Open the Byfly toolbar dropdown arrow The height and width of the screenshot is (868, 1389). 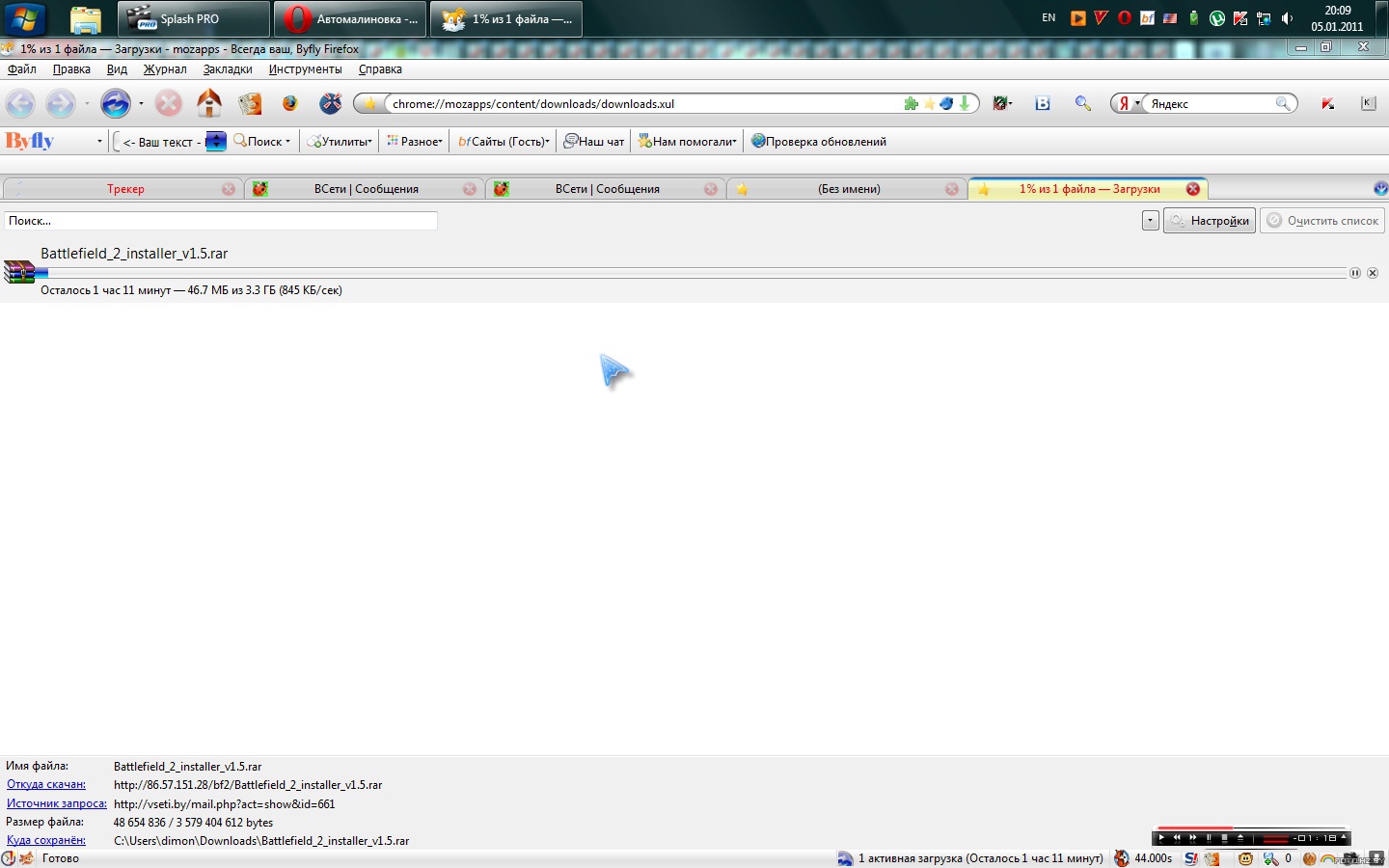point(99,142)
